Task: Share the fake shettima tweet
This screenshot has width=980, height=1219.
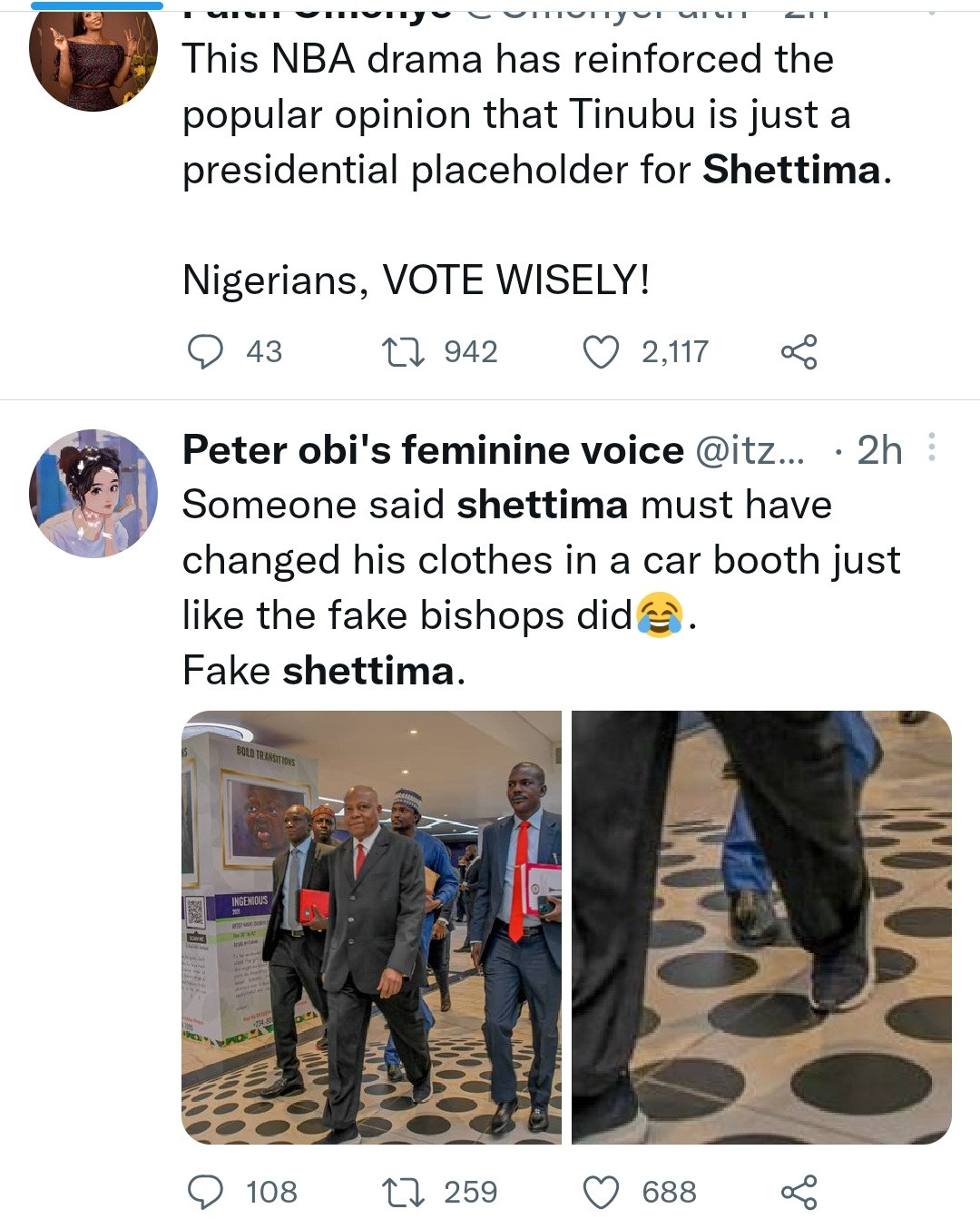Action: click(x=799, y=1192)
